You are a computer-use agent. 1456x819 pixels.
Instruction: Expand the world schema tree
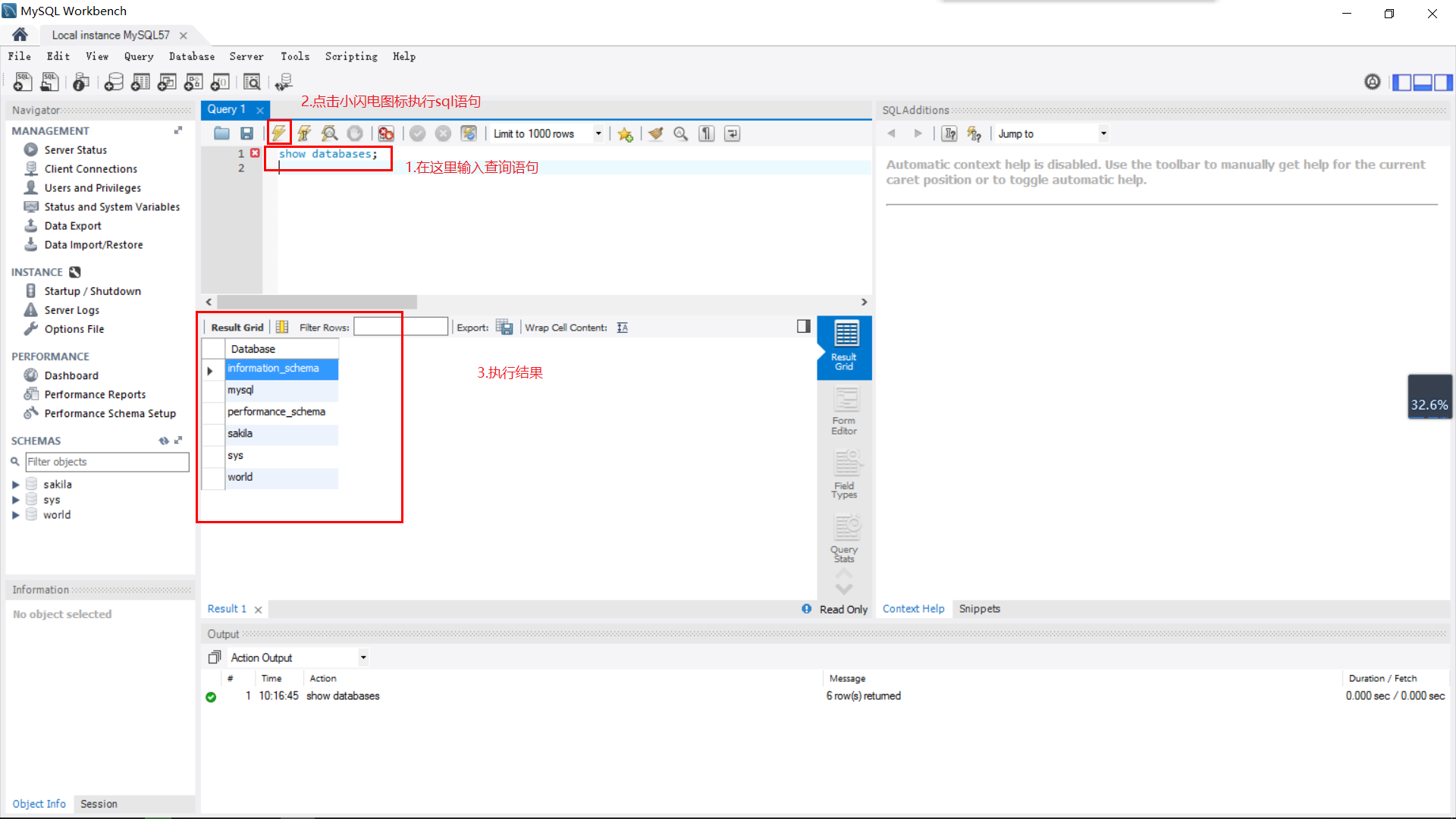(15, 515)
